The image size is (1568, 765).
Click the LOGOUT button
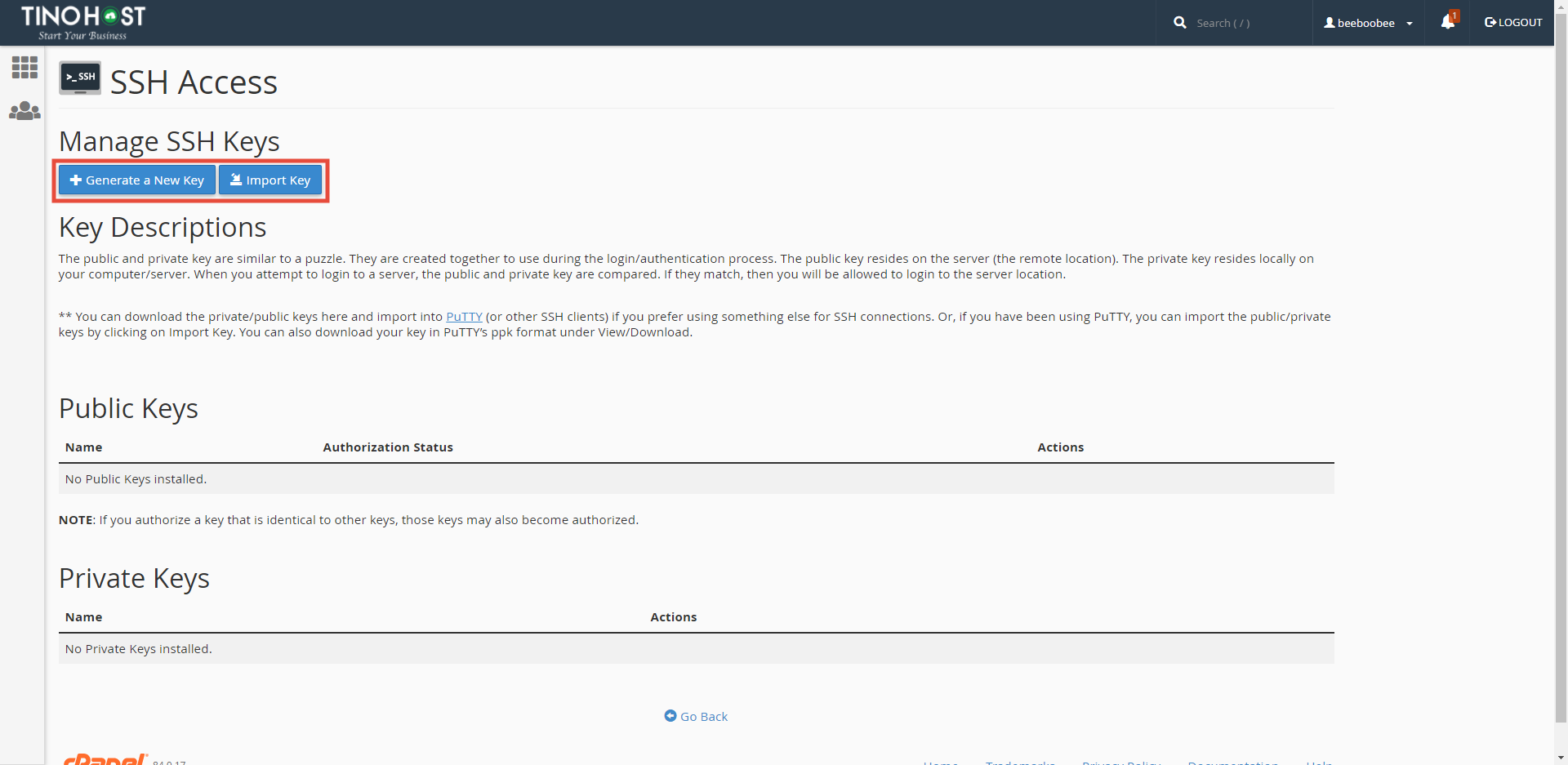pyautogui.click(x=1513, y=23)
